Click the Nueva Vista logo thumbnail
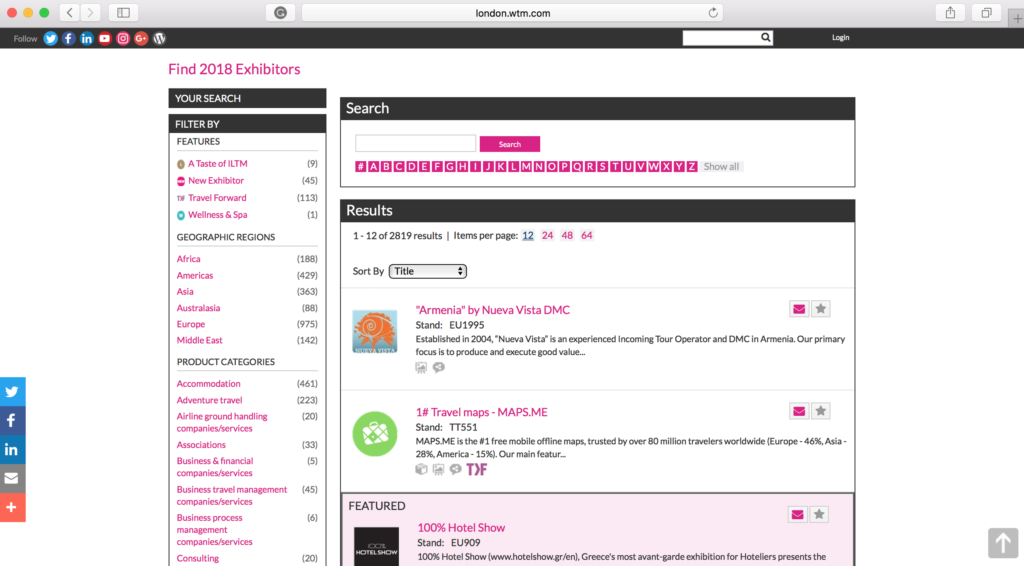Viewport: 1024px width, 566px height. coord(375,332)
